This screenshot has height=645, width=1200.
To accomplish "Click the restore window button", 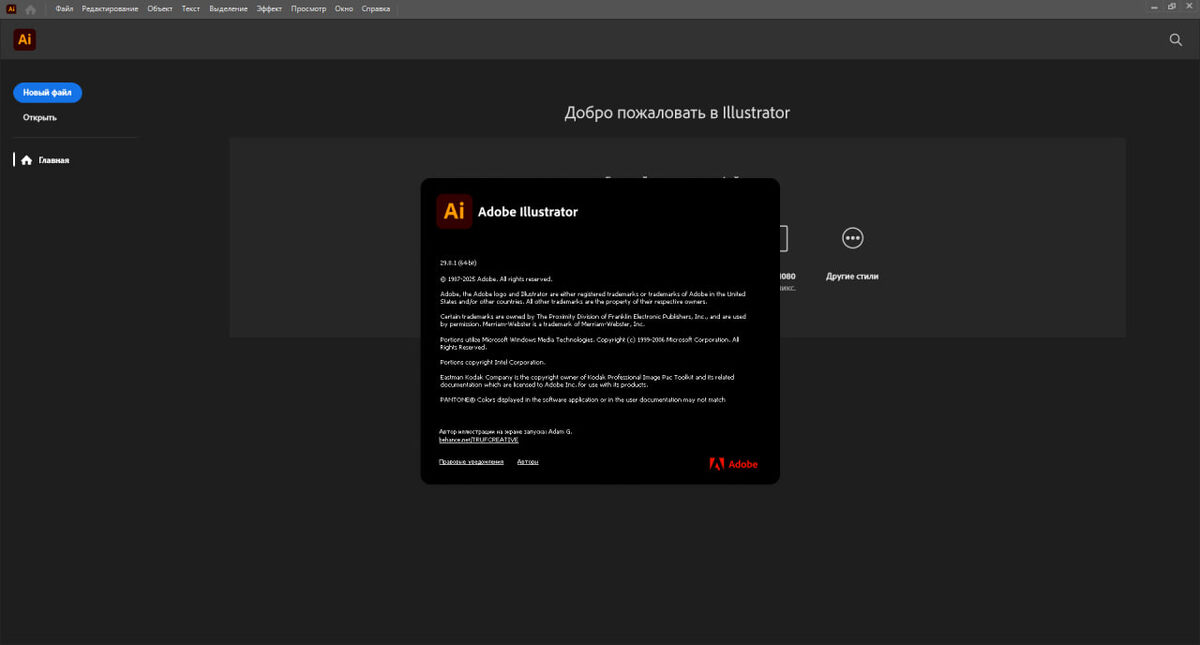I will click(x=1172, y=6).
